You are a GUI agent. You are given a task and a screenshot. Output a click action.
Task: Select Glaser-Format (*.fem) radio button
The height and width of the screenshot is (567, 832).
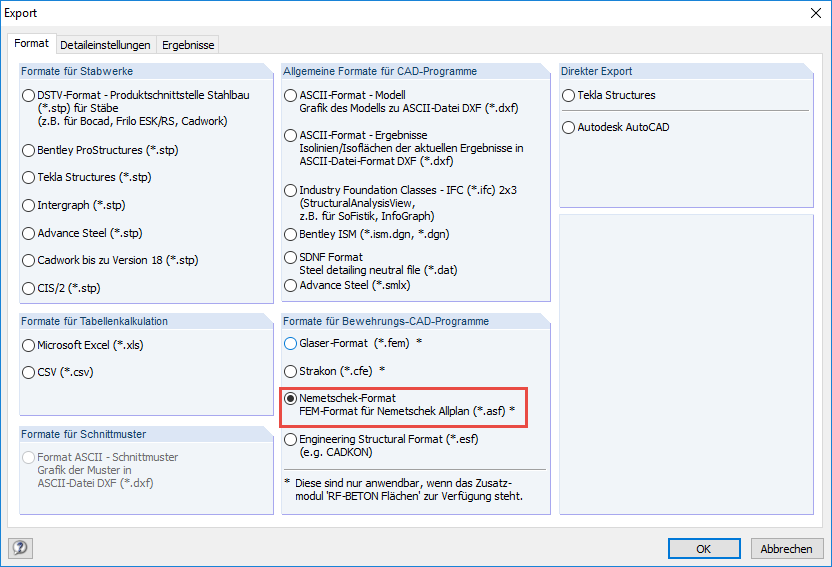291,343
